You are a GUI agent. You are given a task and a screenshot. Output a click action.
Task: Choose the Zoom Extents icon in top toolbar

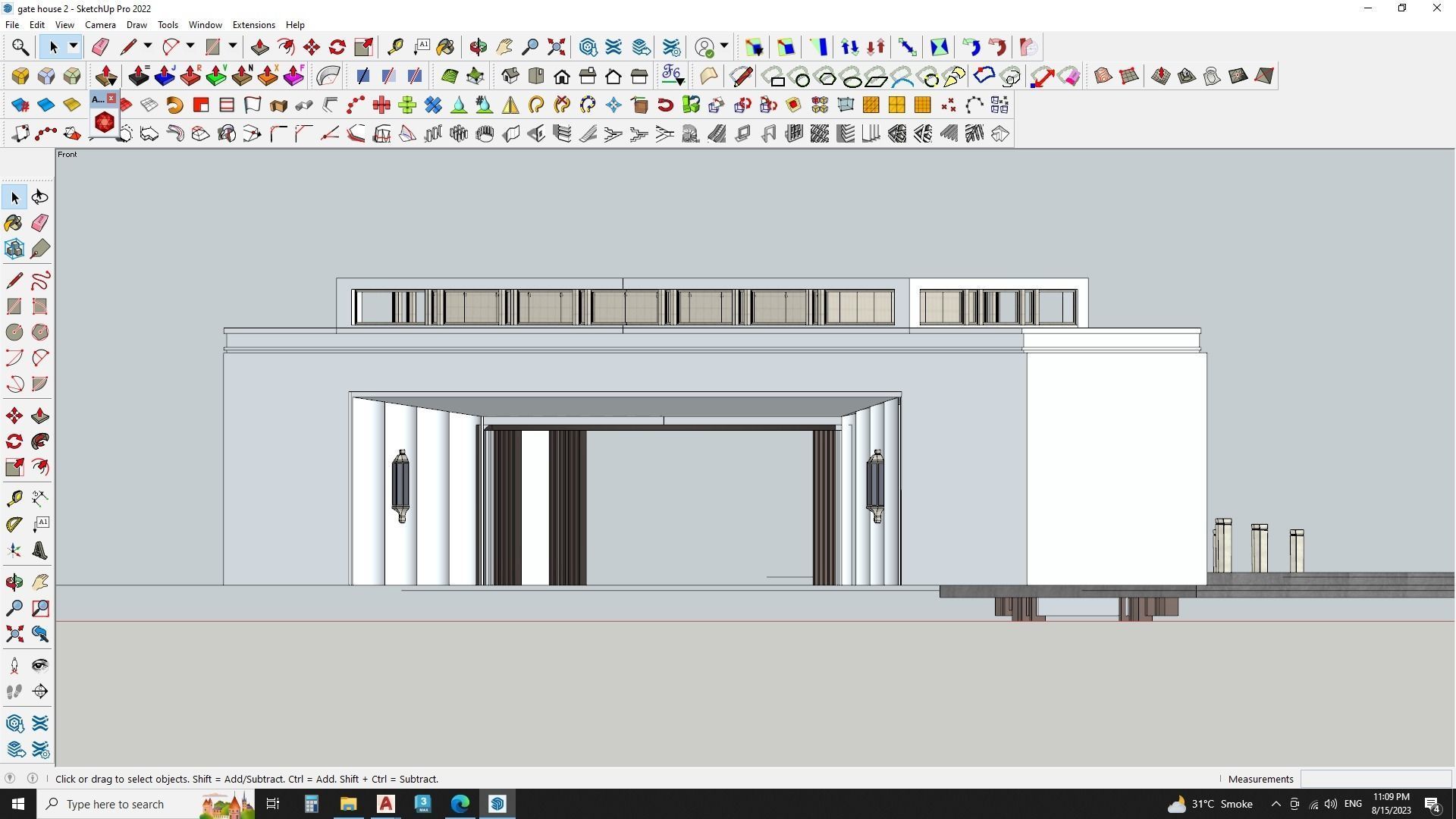tap(556, 48)
